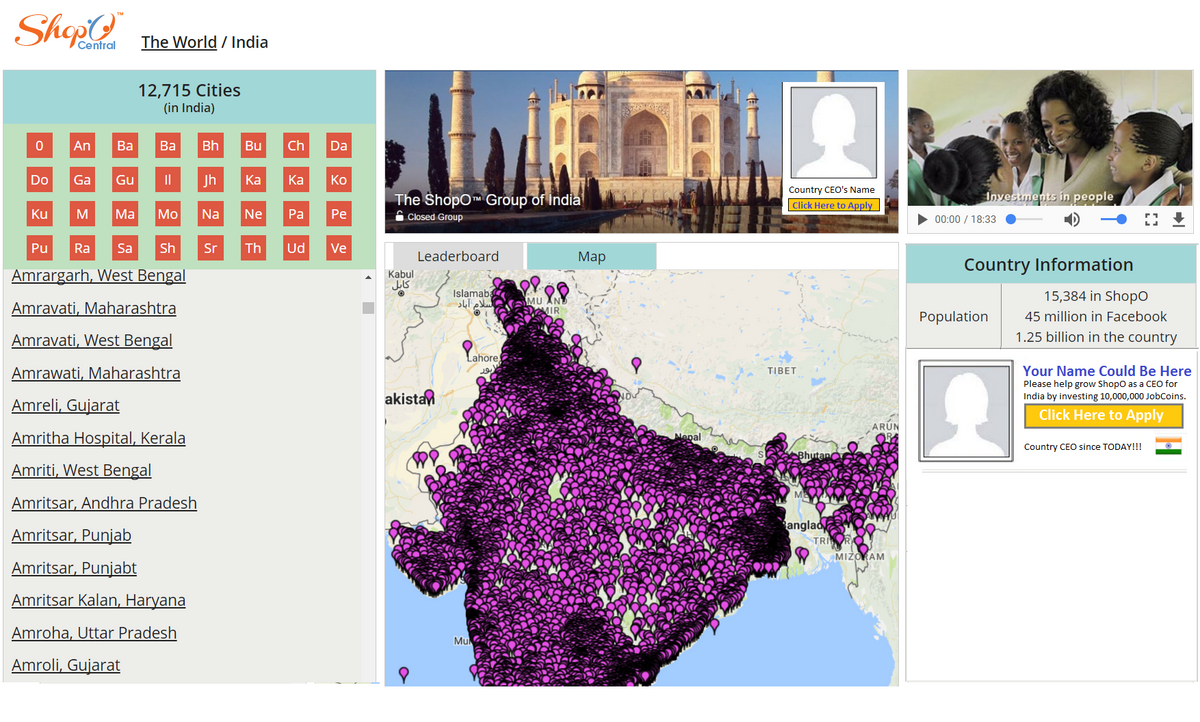Filter cities by the 0 index button
The height and width of the screenshot is (722, 1200).
[39, 146]
